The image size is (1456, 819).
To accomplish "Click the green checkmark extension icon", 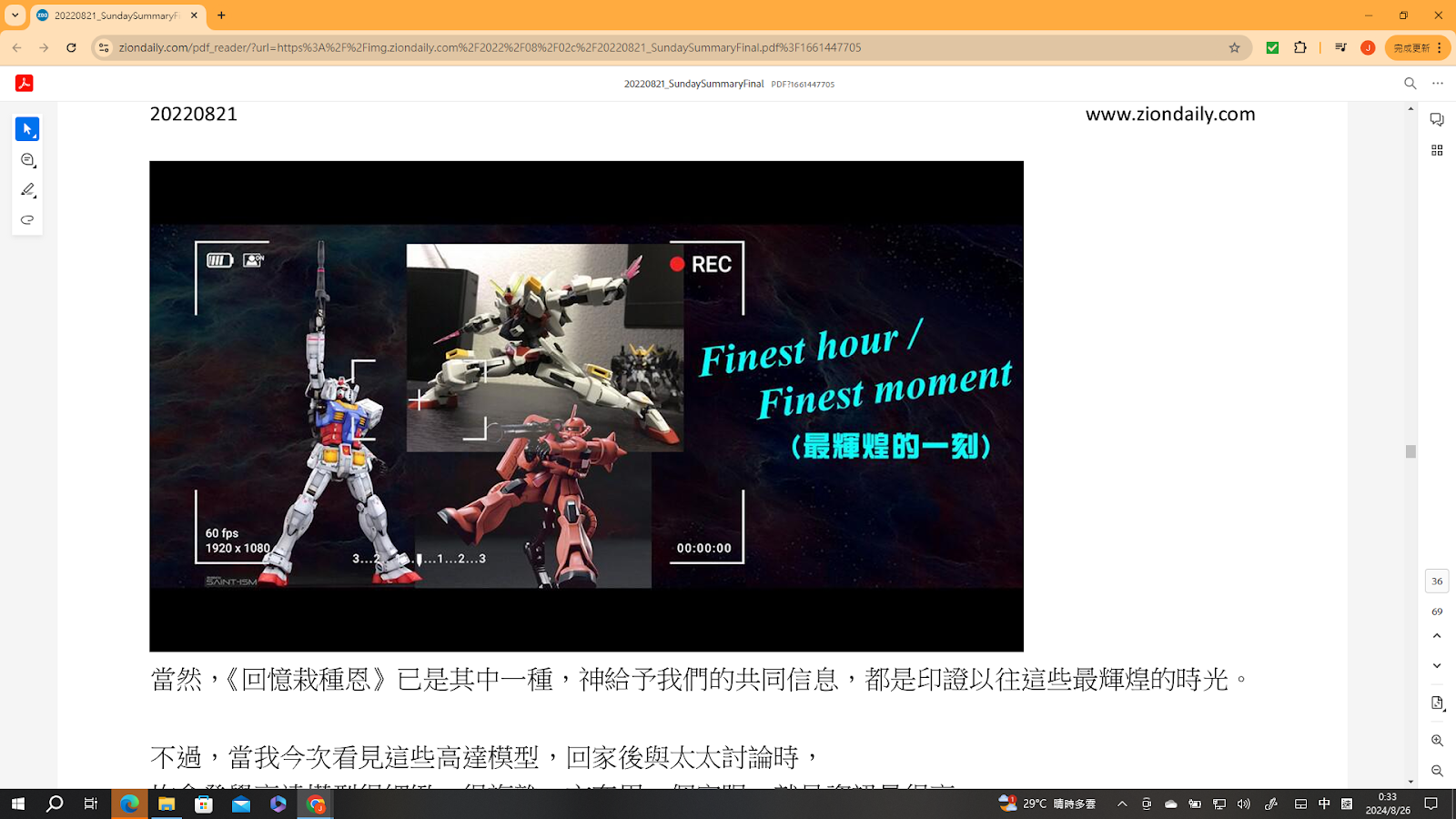I will click(1272, 47).
